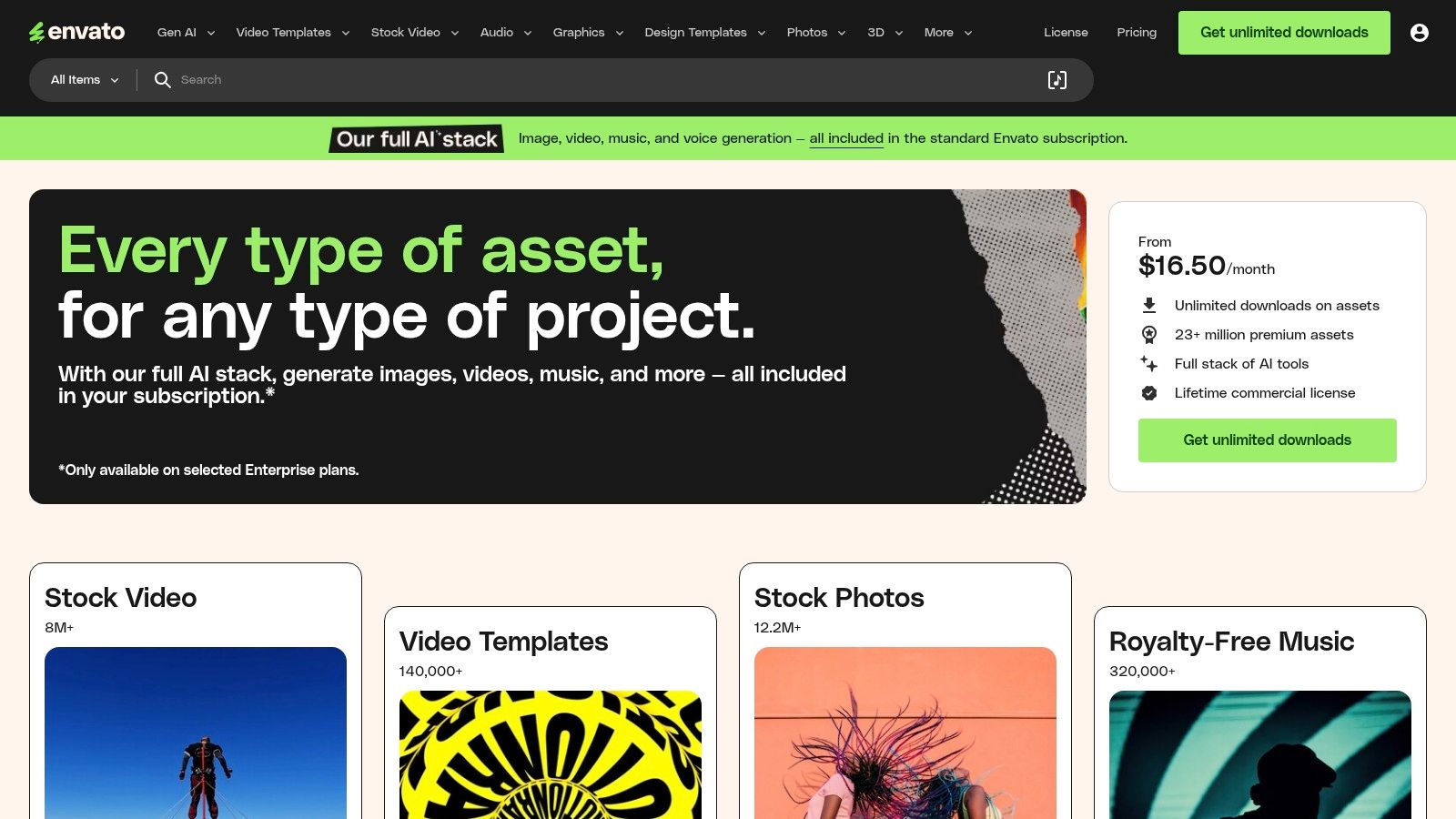Click the magnifying glass search icon
This screenshot has height=819, width=1456.
(162, 80)
